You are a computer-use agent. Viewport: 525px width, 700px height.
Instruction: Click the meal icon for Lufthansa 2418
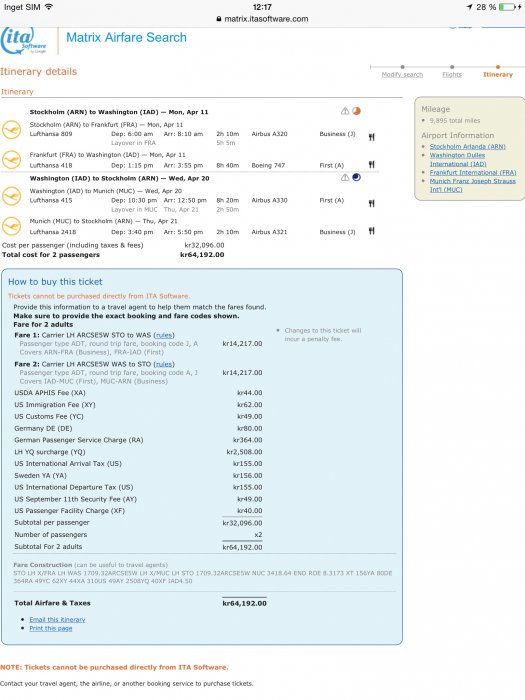point(371,231)
